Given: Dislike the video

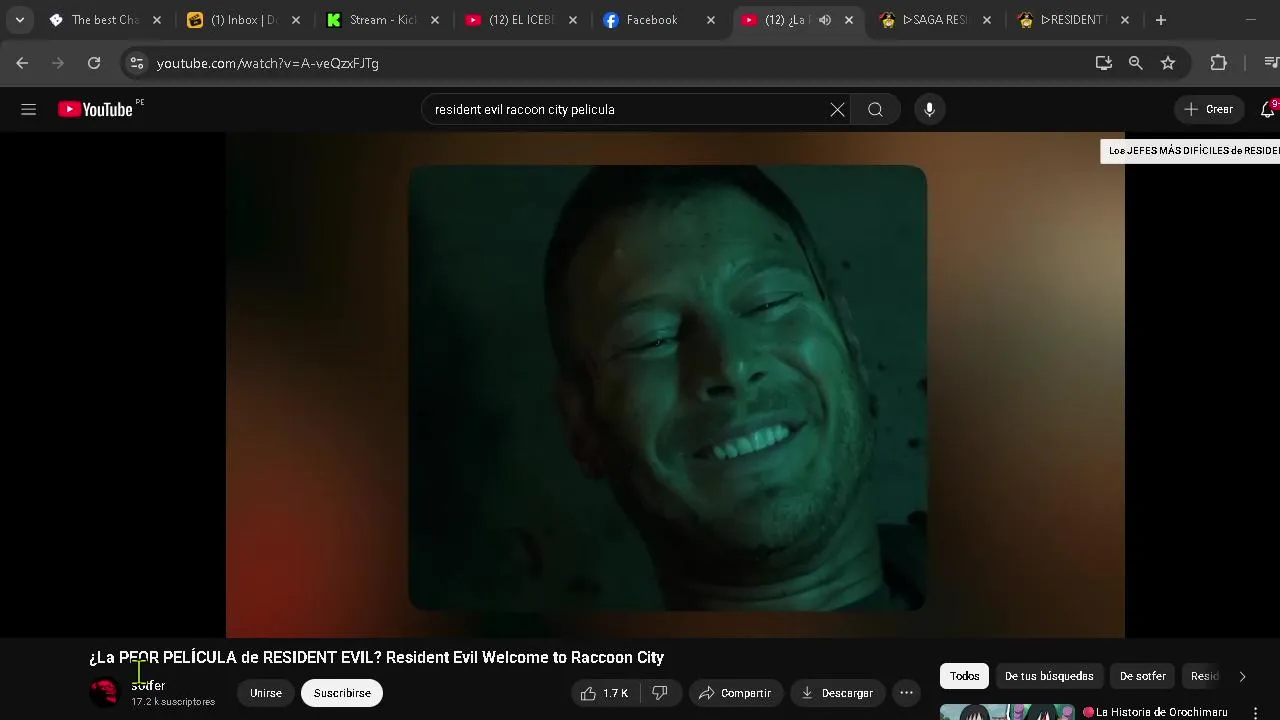Looking at the screenshot, I should 660,693.
